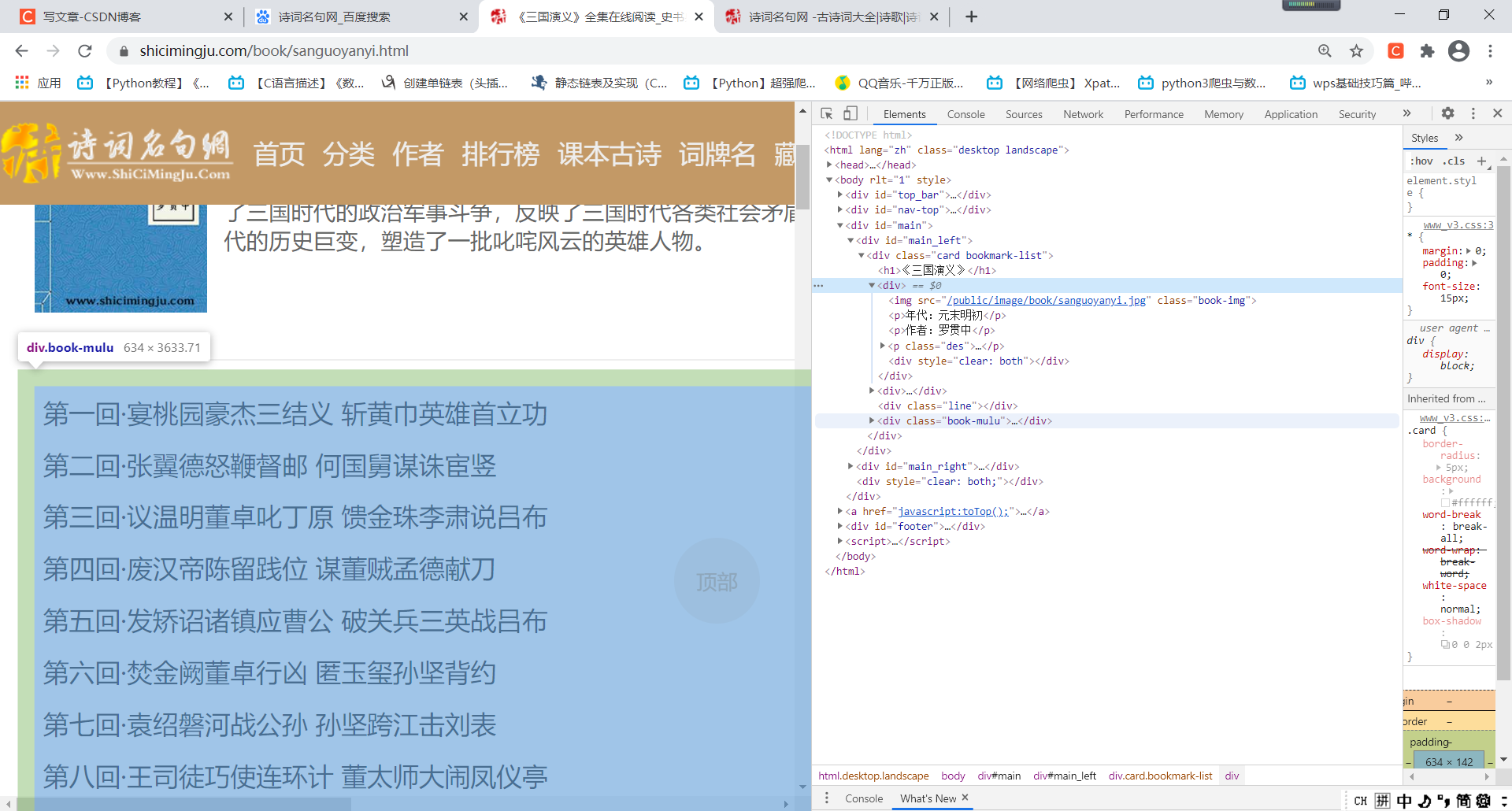Toggle the device emulation toolbar
The image size is (1512, 811).
pyautogui.click(x=849, y=113)
